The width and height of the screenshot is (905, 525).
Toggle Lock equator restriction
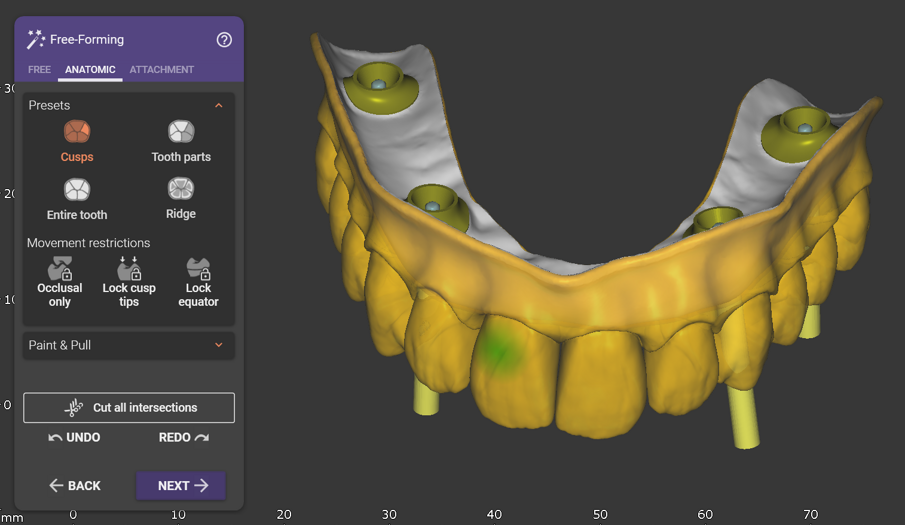[198, 268]
